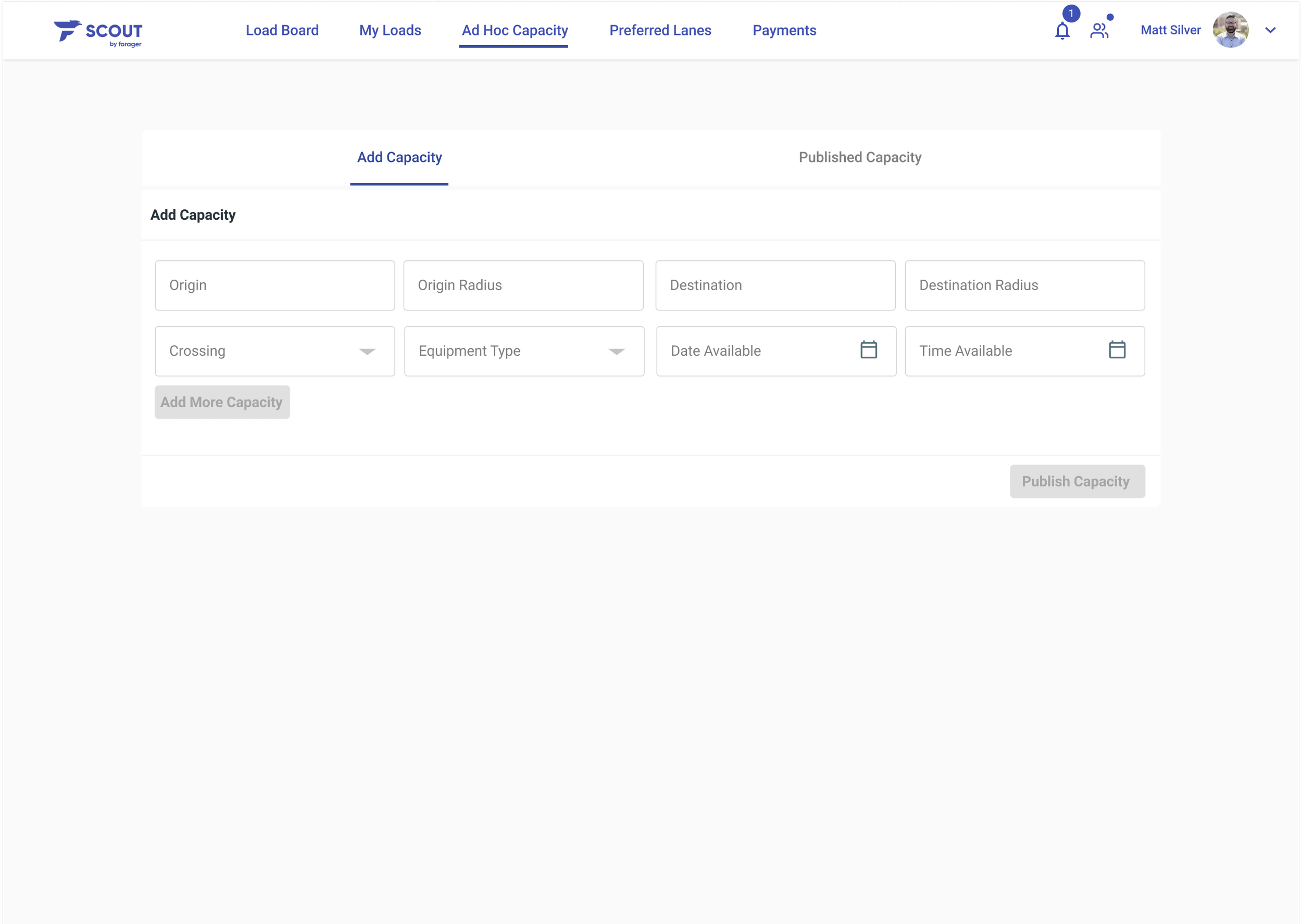
Task: Expand the Crossing dropdown arrow
Action: coord(368,352)
